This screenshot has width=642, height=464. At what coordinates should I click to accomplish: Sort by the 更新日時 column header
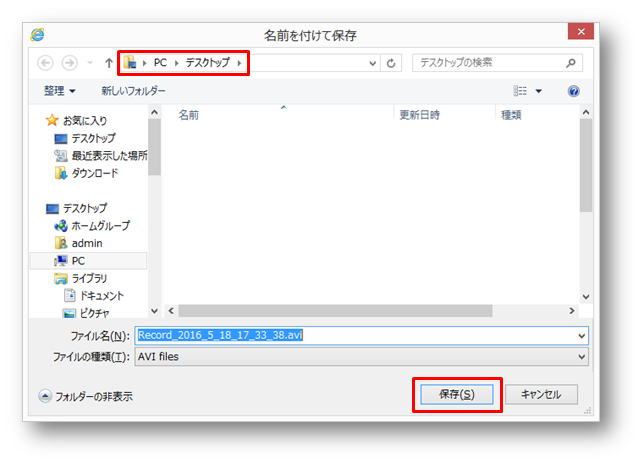pos(420,115)
